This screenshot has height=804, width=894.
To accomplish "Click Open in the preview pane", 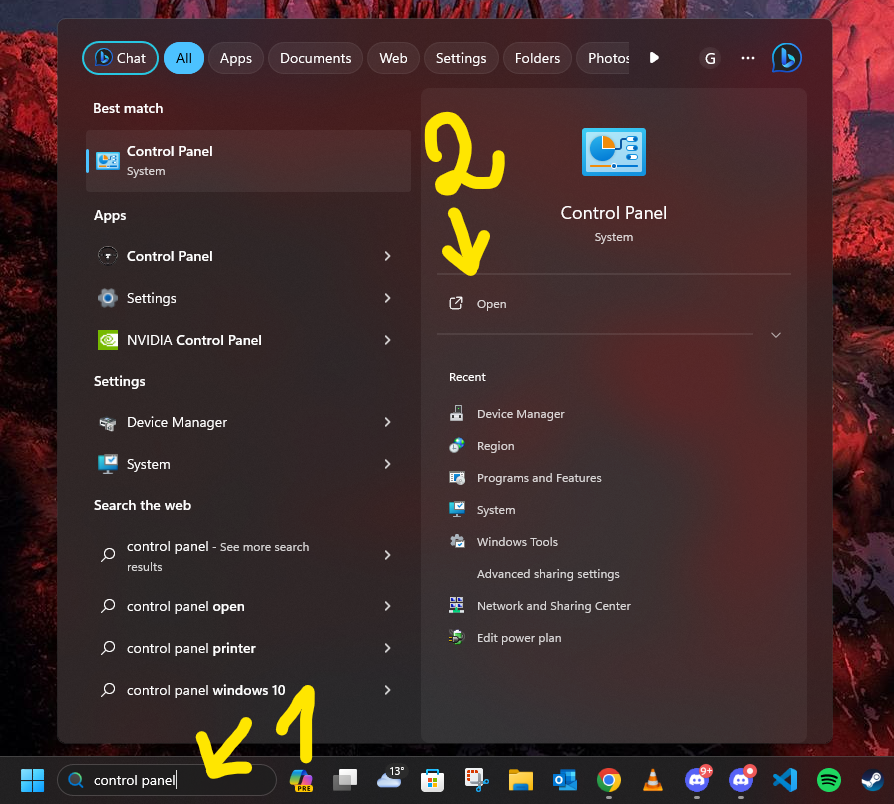I will (613, 304).
